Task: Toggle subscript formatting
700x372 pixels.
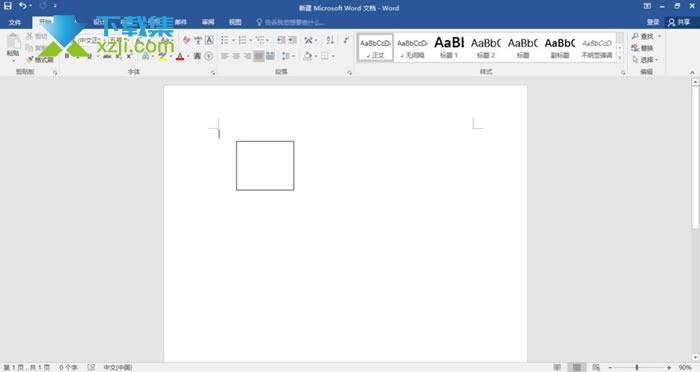Action: click(x=118, y=56)
